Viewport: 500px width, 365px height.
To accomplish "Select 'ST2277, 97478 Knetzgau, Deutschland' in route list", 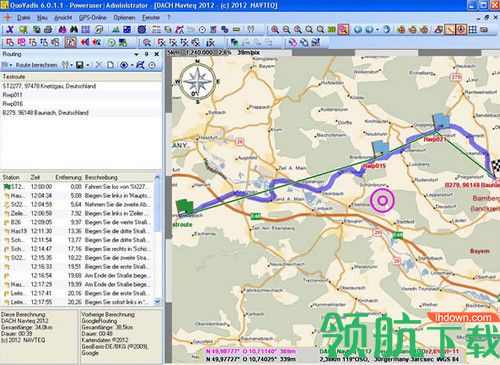I will pyautogui.click(x=81, y=86).
